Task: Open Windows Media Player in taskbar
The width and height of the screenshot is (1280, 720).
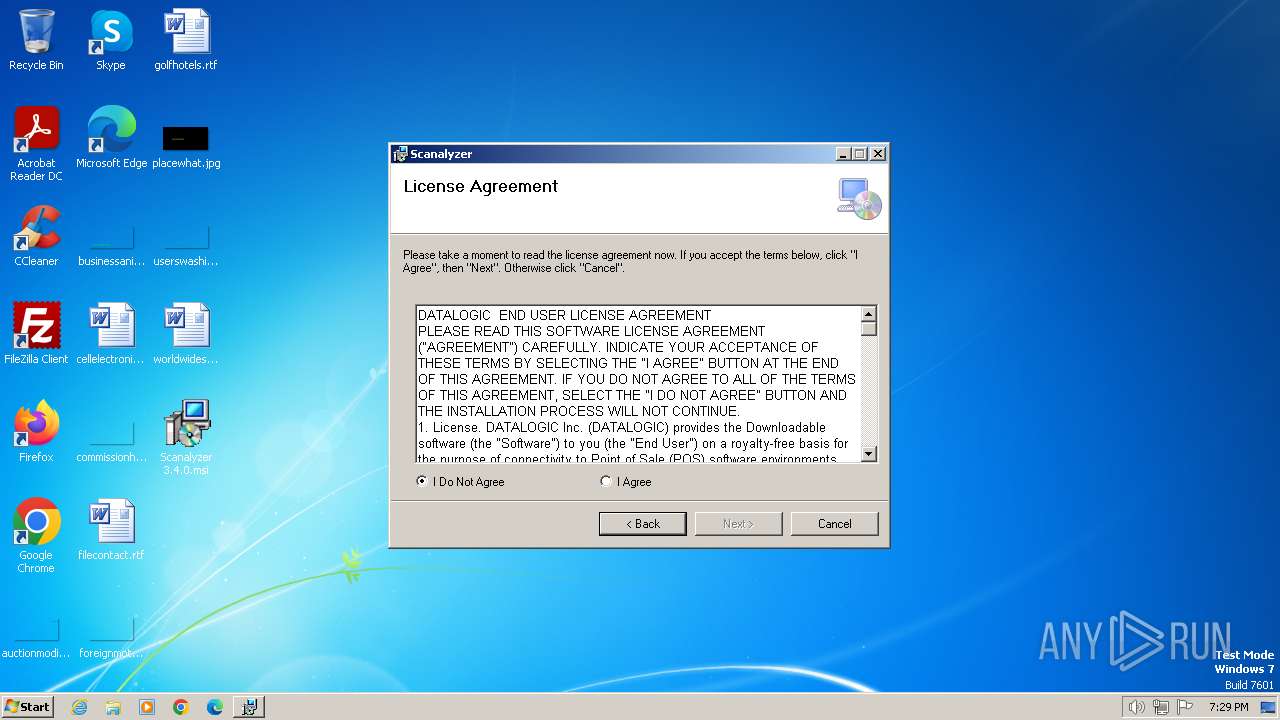Action: coord(147,707)
